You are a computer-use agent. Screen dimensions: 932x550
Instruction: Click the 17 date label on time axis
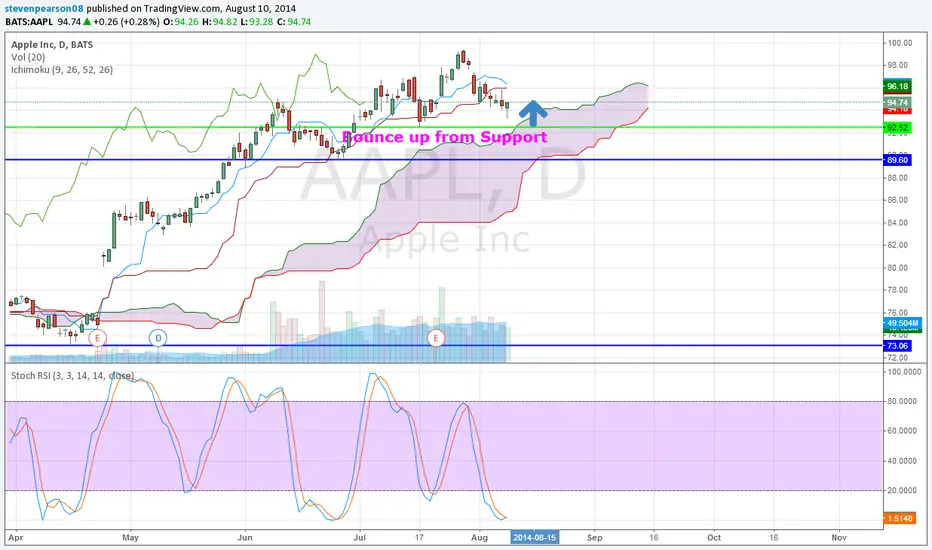[420, 538]
